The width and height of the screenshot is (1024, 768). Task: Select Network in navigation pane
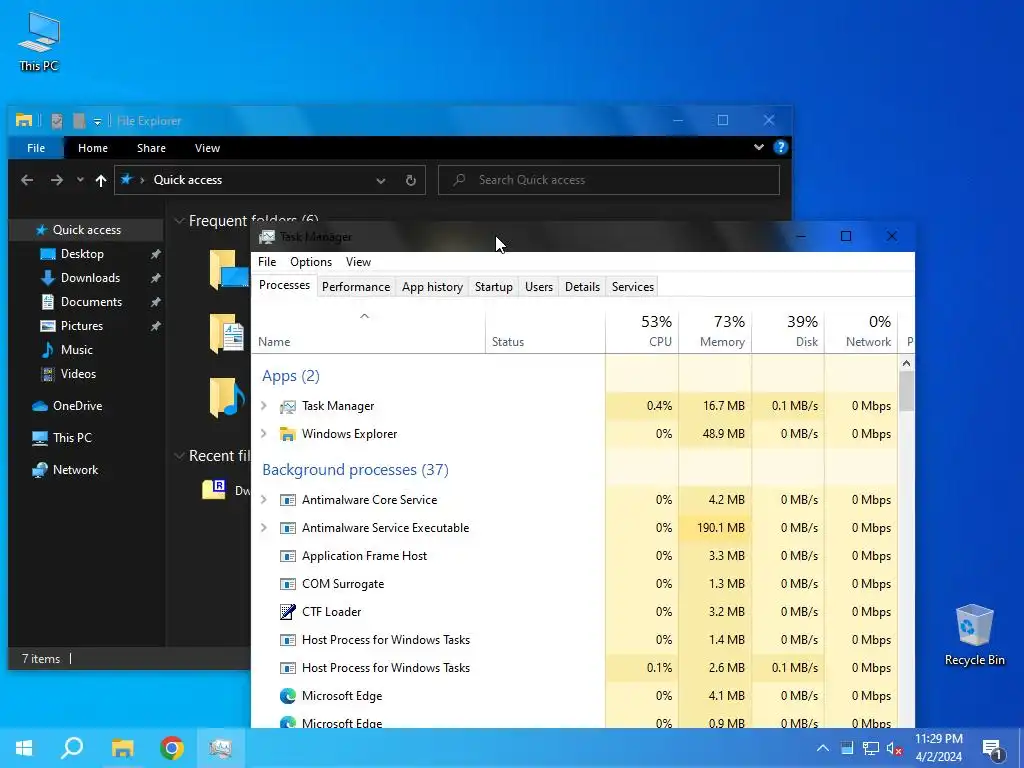pos(75,470)
